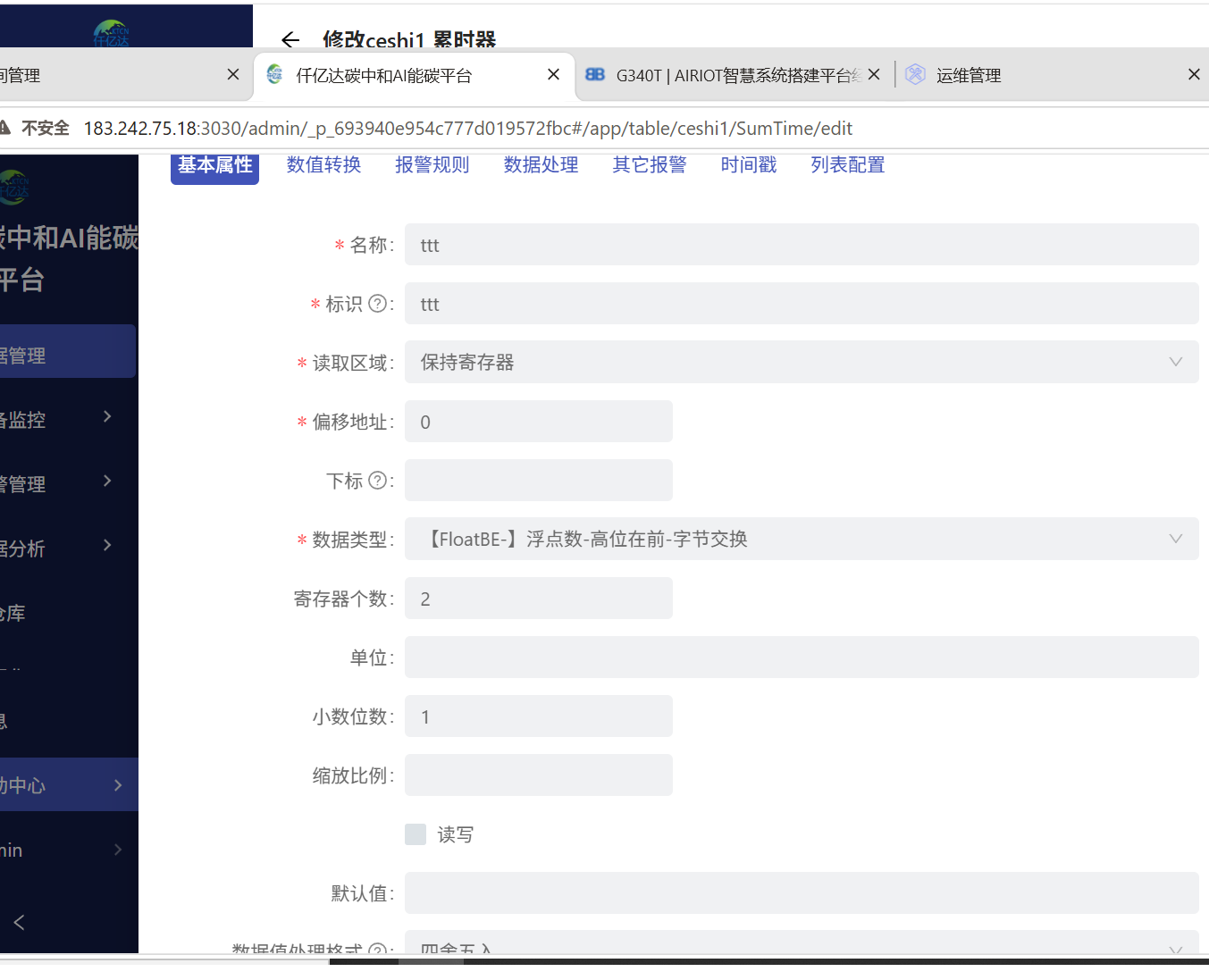The height and width of the screenshot is (980, 1209).
Task: Click favicon of 运维管理 browser tab
Action: click(915, 75)
